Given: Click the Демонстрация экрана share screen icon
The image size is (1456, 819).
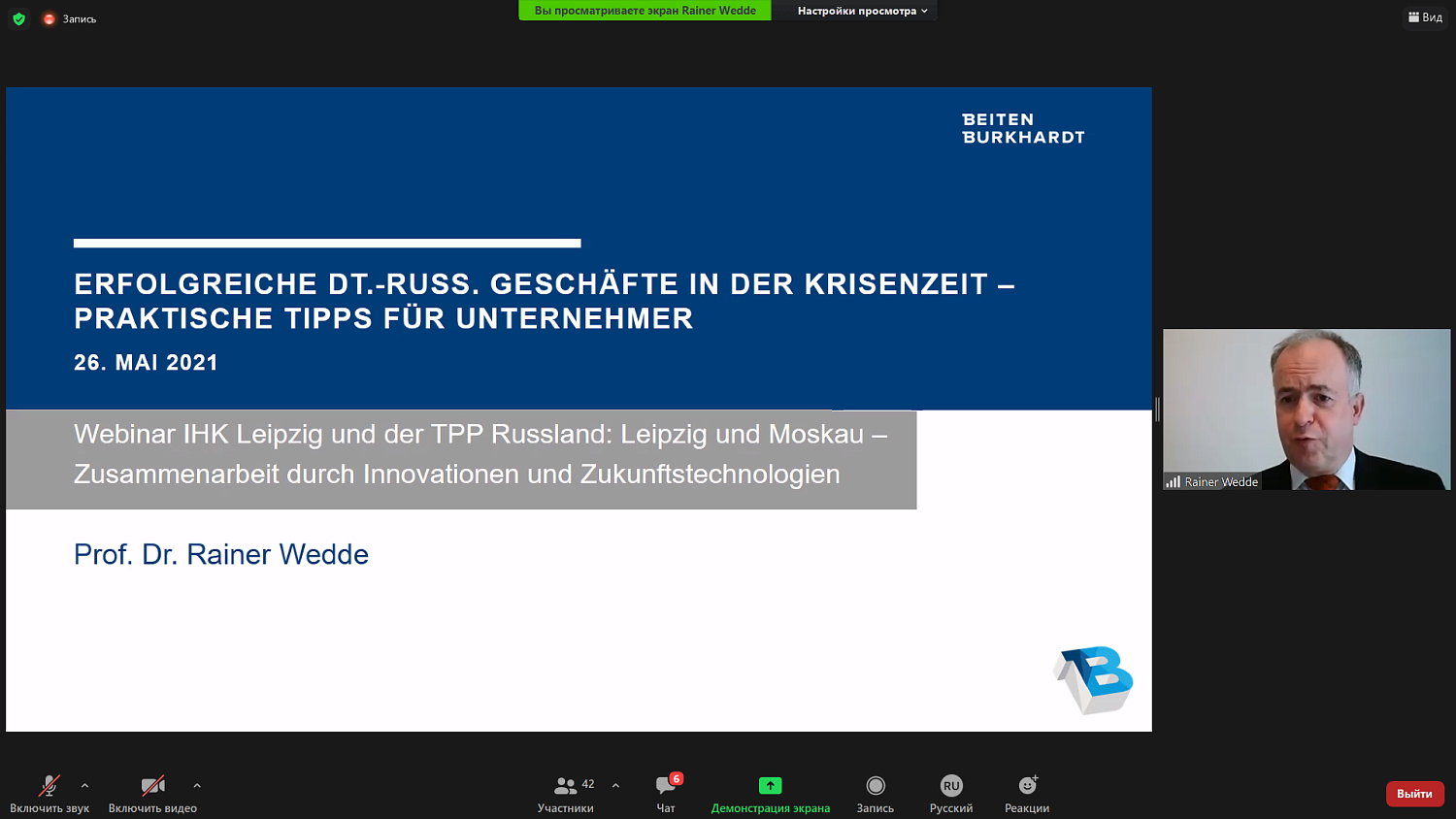Looking at the screenshot, I should [770, 786].
